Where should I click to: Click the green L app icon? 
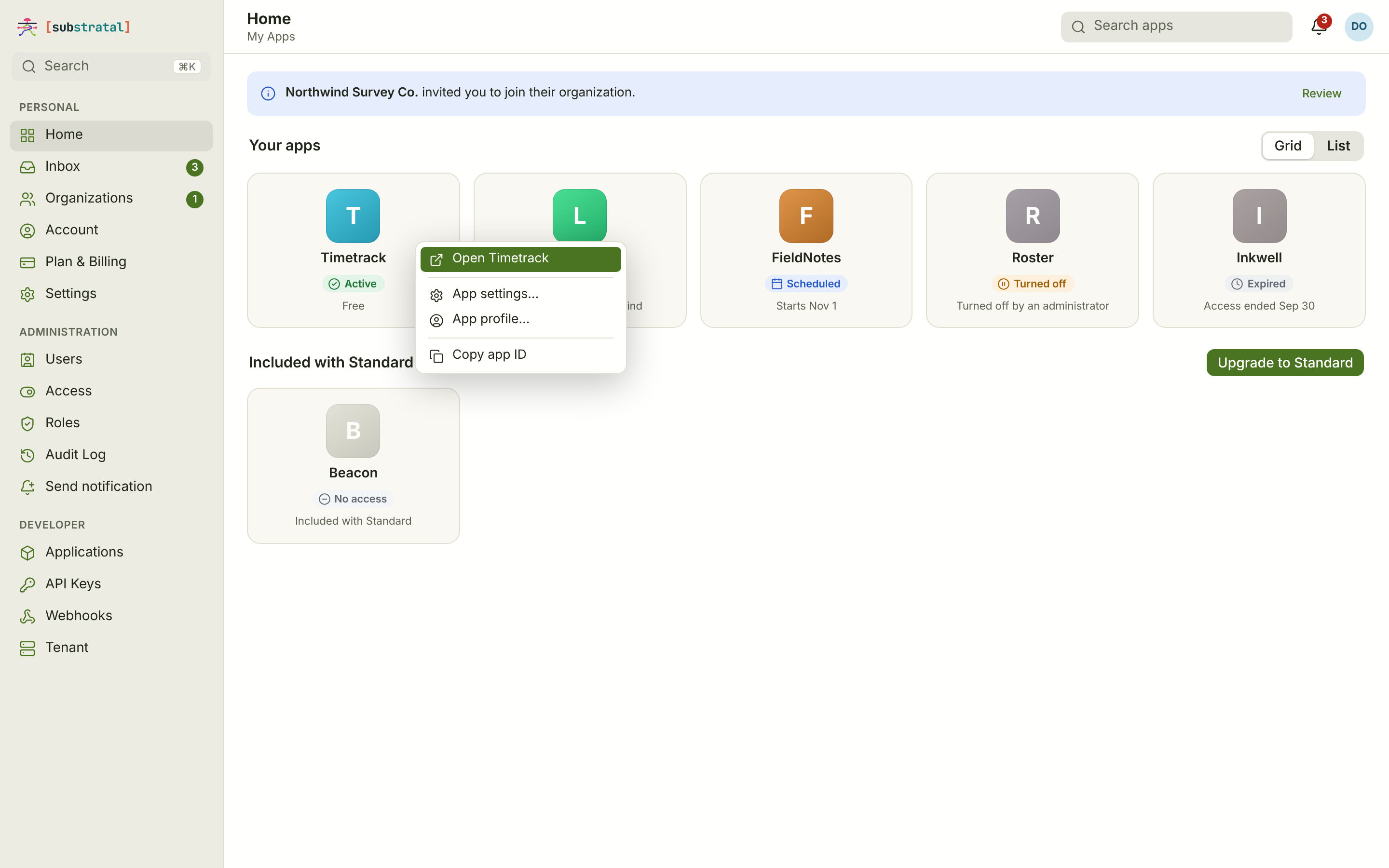pyautogui.click(x=580, y=215)
